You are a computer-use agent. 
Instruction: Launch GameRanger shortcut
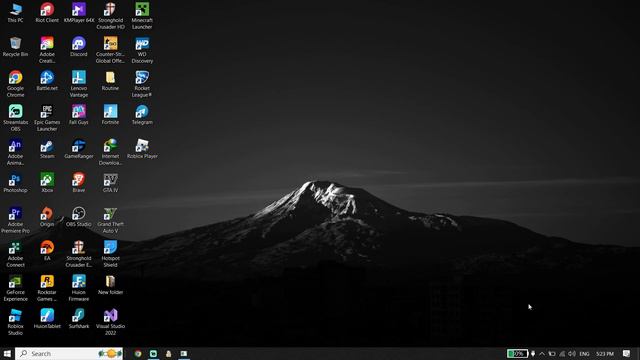point(79,149)
